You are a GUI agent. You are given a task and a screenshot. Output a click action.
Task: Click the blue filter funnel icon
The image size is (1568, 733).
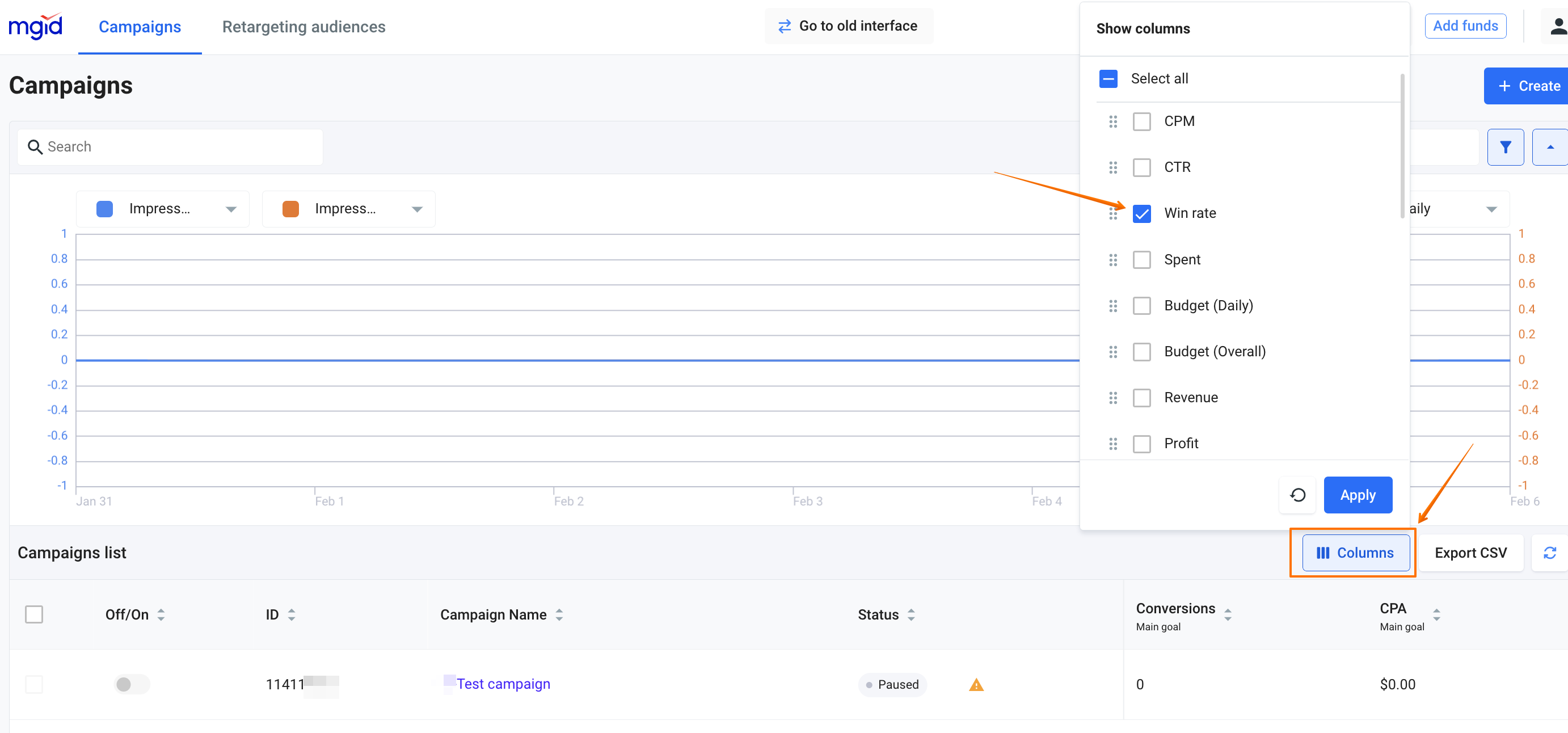coord(1504,147)
